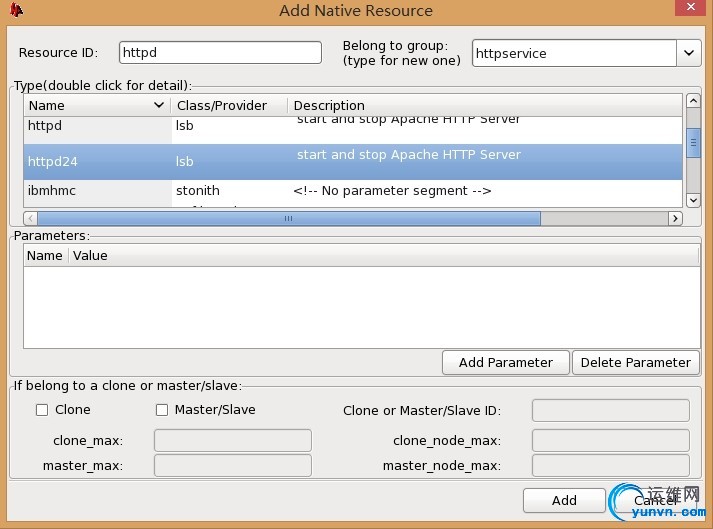This screenshot has height=529, width=713.
Task: Click the clone_max input field
Action: coord(233,440)
